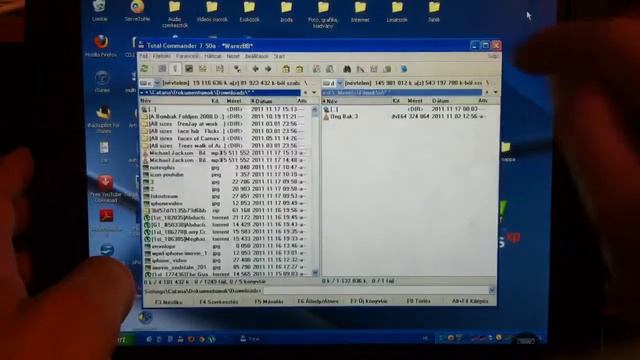Image resolution: width=640 pixels, height=360 pixels.
Task: Click the forward arrow in toolbar
Action: [268, 69]
